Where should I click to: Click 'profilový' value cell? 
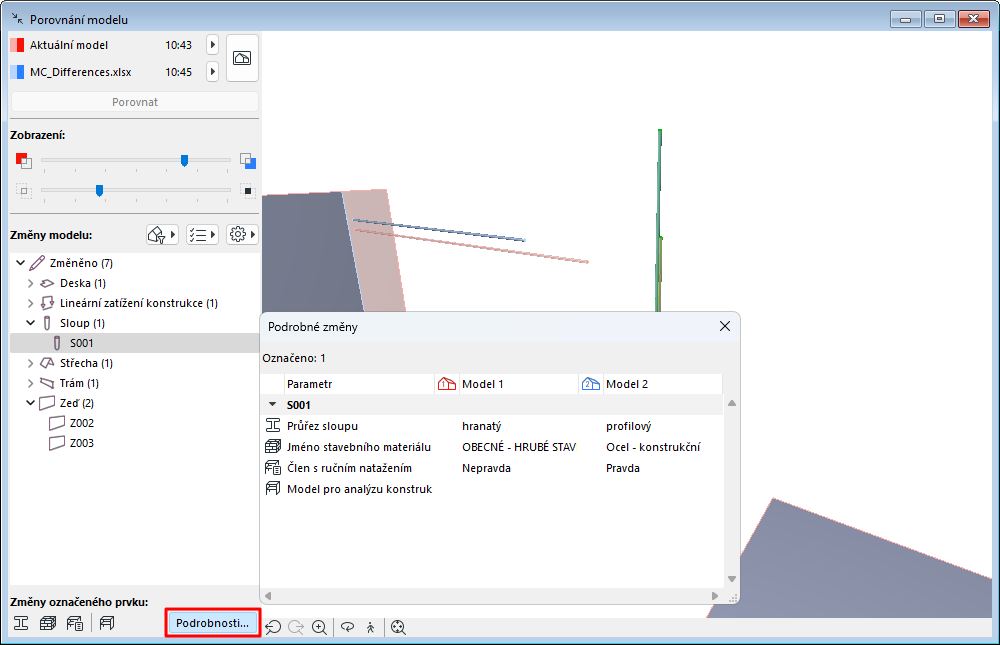tap(629, 426)
